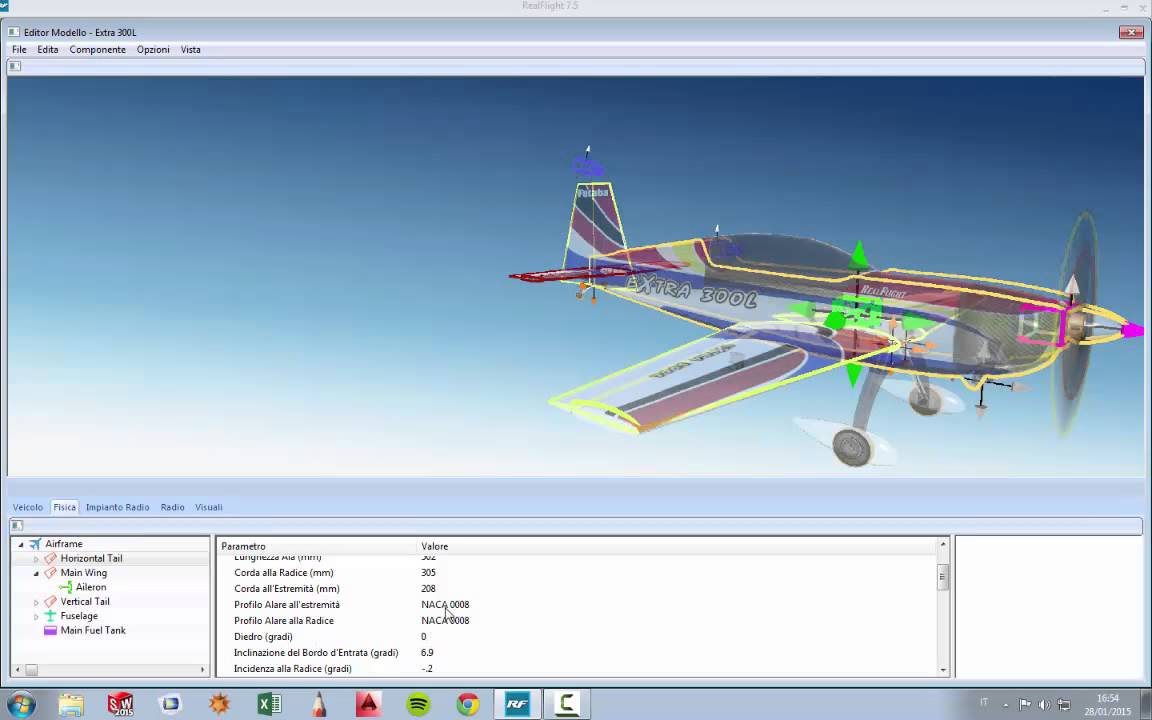1152x720 pixels.
Task: Select Profilo Alare alla Radice parameter
Action: [284, 621]
